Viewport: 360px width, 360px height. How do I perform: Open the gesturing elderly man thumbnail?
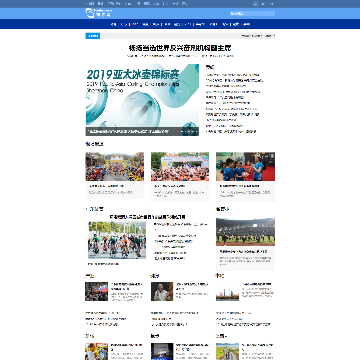pyautogui.click(x=162, y=292)
